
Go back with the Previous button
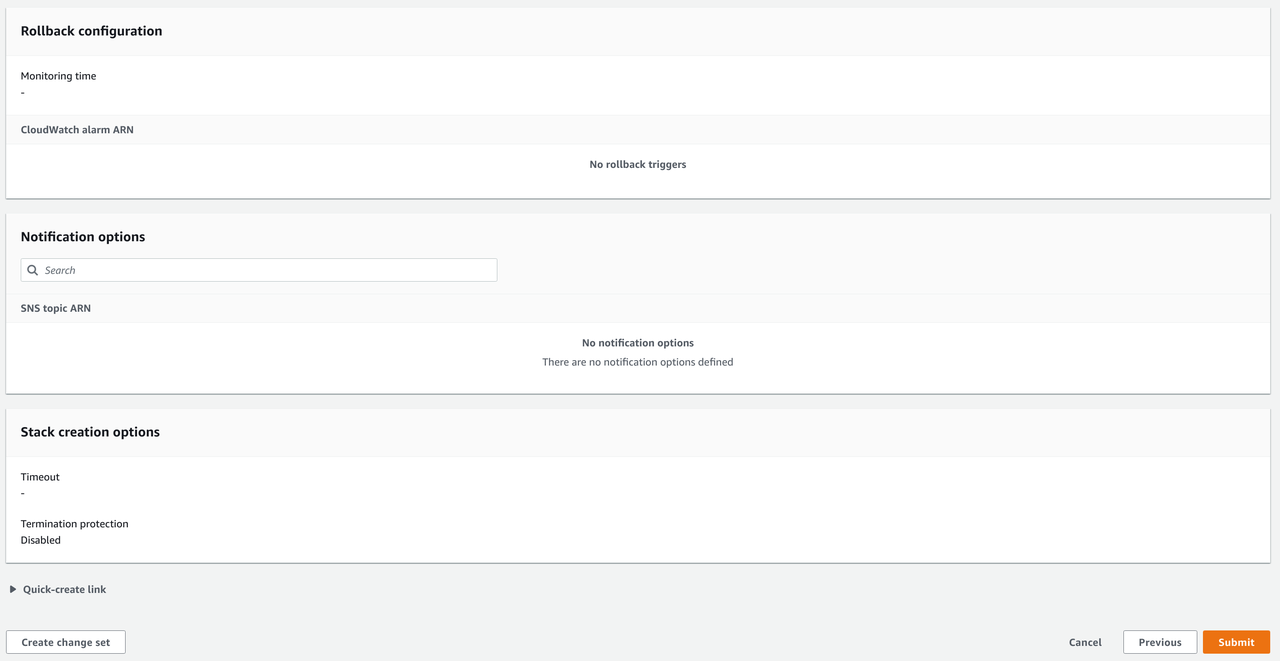1159,642
